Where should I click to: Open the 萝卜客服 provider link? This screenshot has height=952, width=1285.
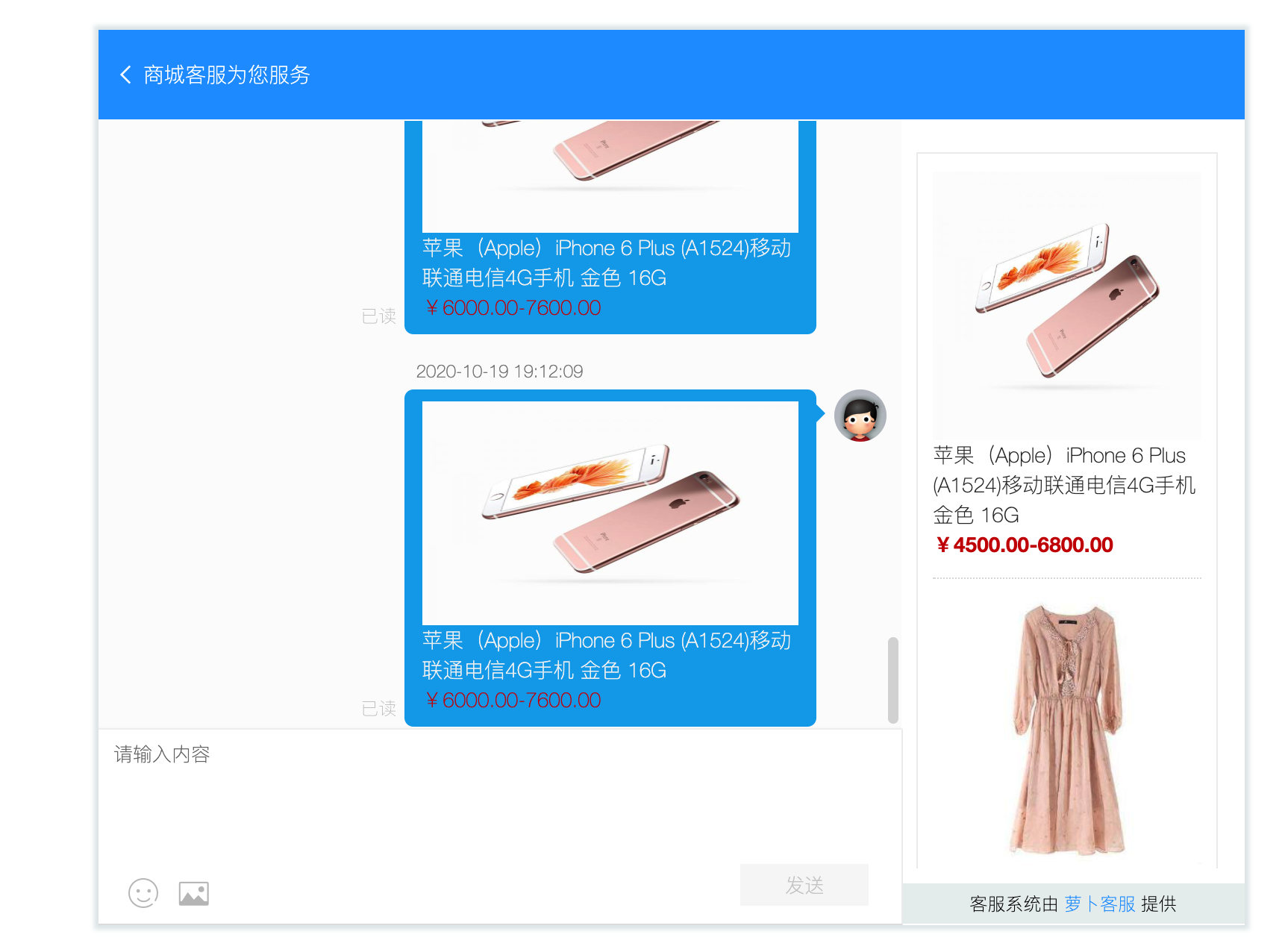(1100, 904)
